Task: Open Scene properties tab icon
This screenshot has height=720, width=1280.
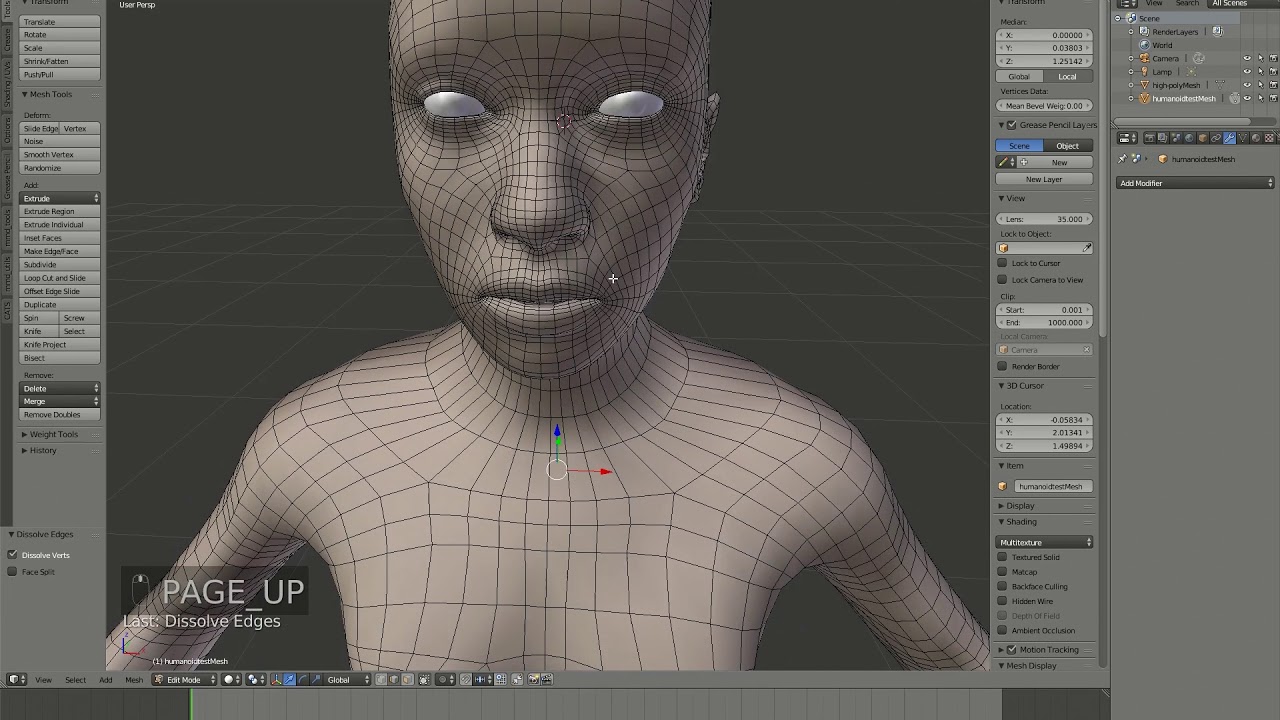Action: (1177, 138)
